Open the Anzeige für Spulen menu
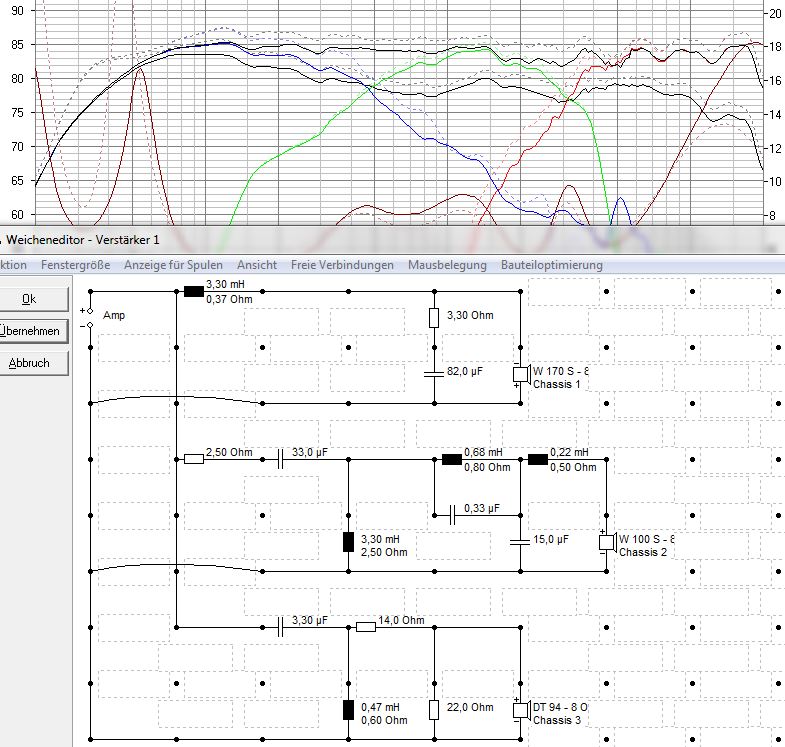 point(173,265)
